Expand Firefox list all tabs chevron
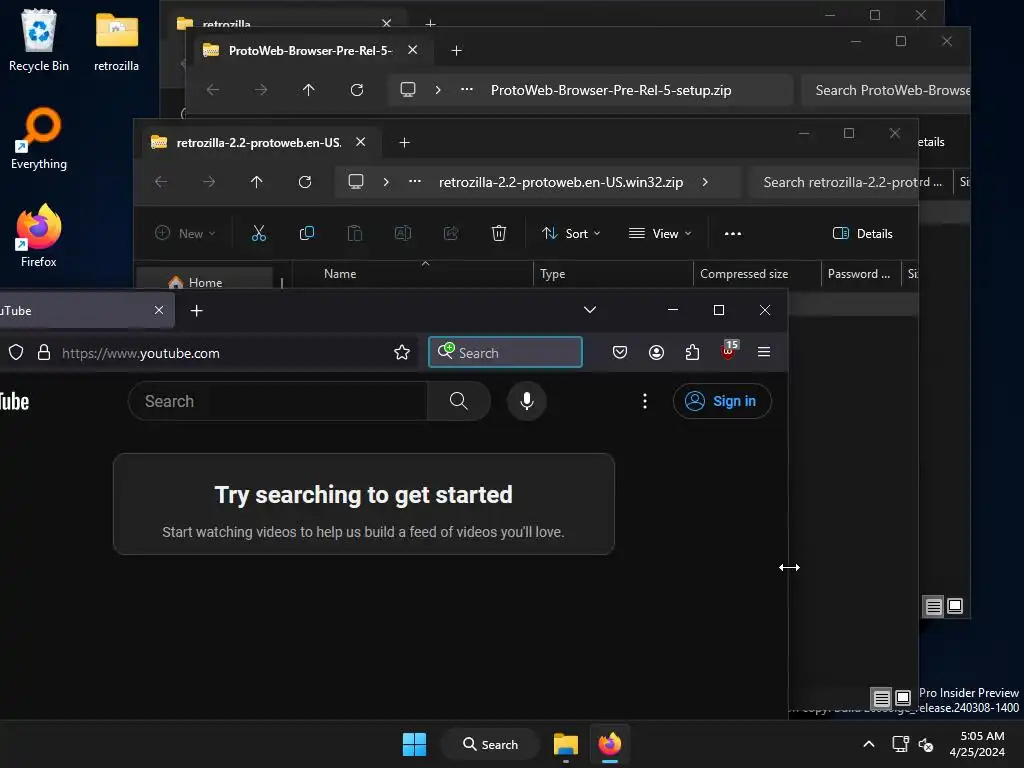 tap(590, 310)
